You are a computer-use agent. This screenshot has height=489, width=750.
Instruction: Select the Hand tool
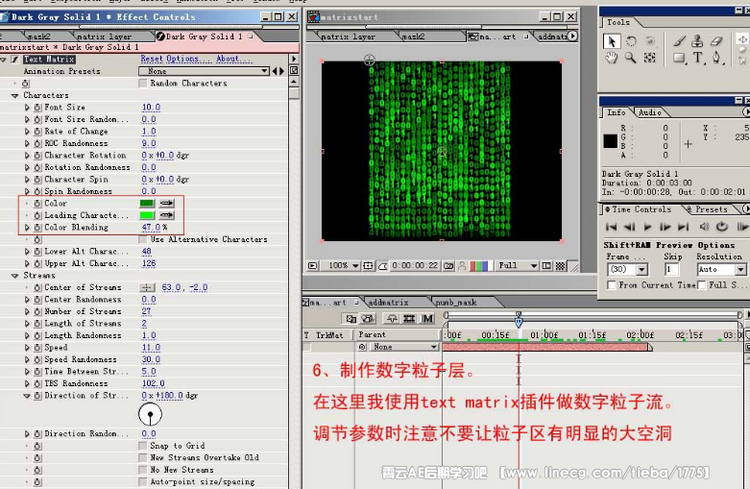(x=611, y=58)
